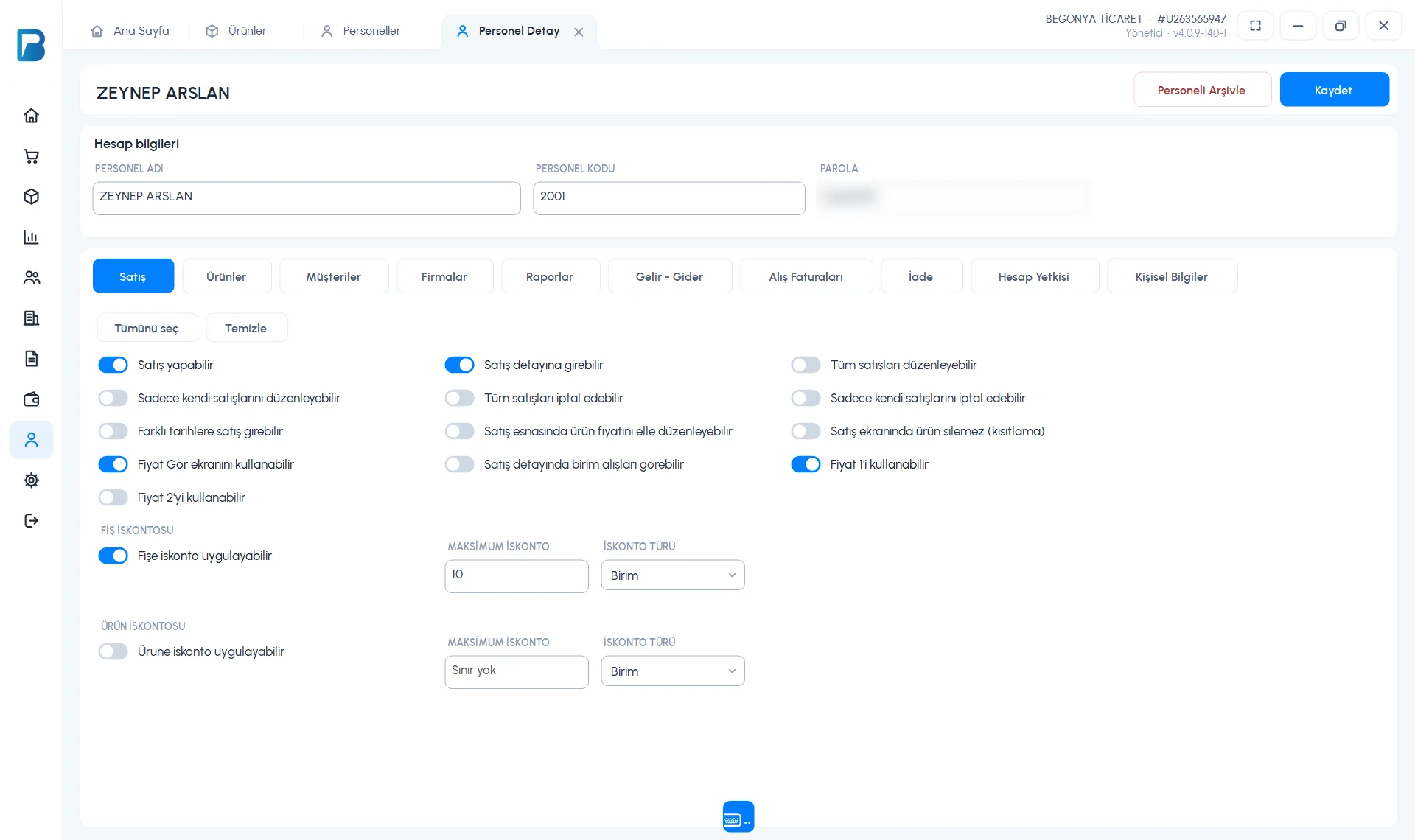Open the customers group icon in sidebar

[31, 278]
